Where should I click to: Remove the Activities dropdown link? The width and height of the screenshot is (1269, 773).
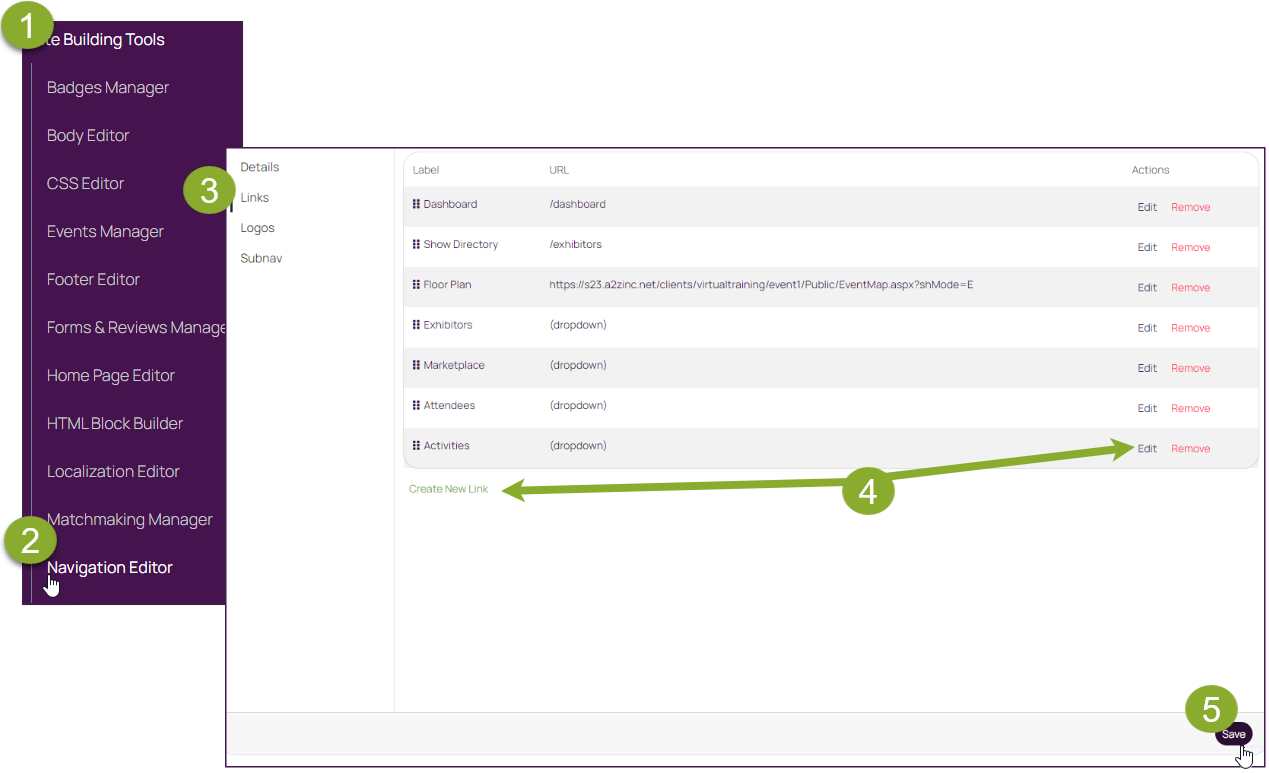1190,448
